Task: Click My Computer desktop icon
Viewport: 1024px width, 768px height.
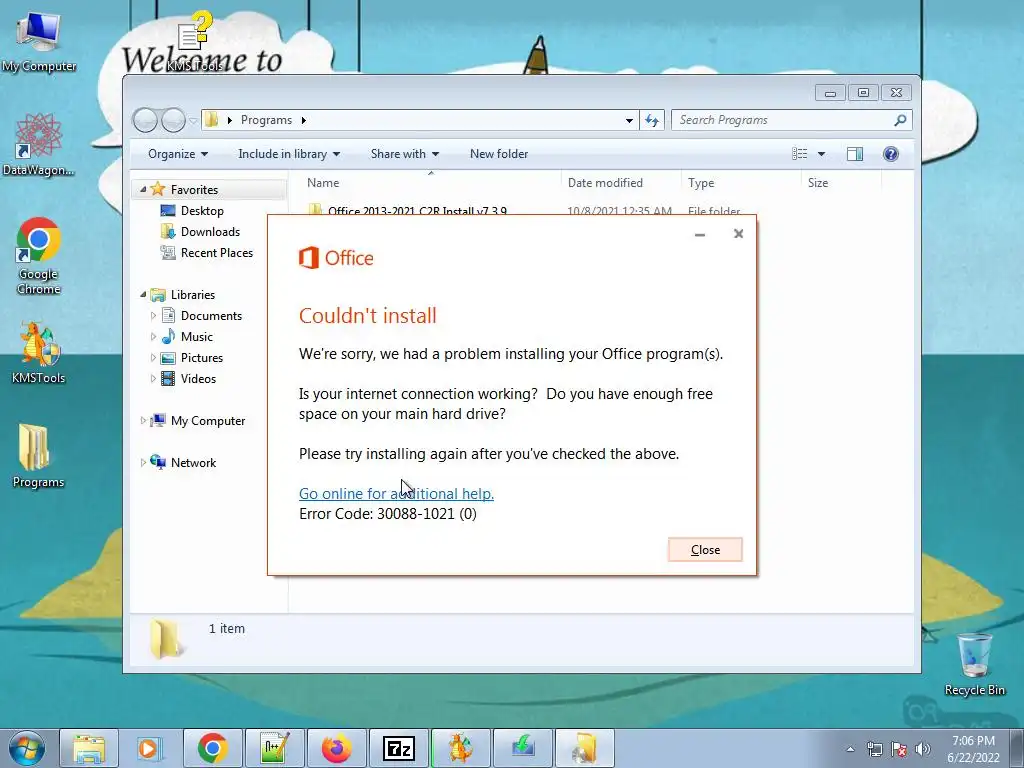Action: [39, 42]
